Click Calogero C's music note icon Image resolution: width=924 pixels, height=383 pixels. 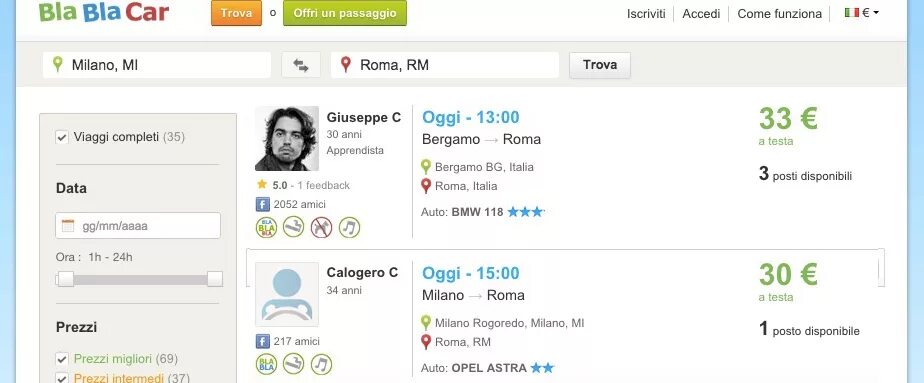[x=322, y=364]
